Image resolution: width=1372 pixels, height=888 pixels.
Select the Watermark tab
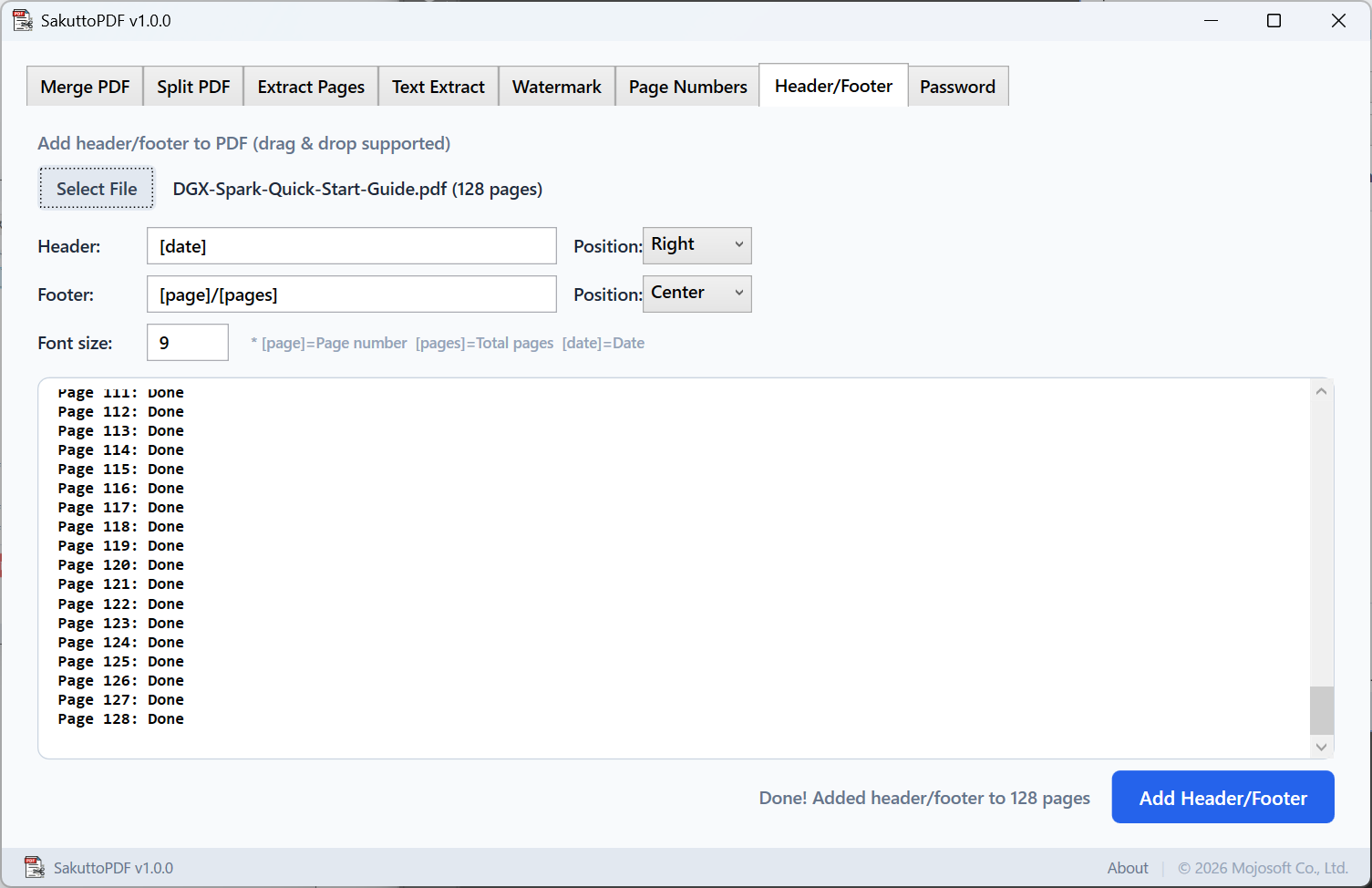pyautogui.click(x=556, y=87)
